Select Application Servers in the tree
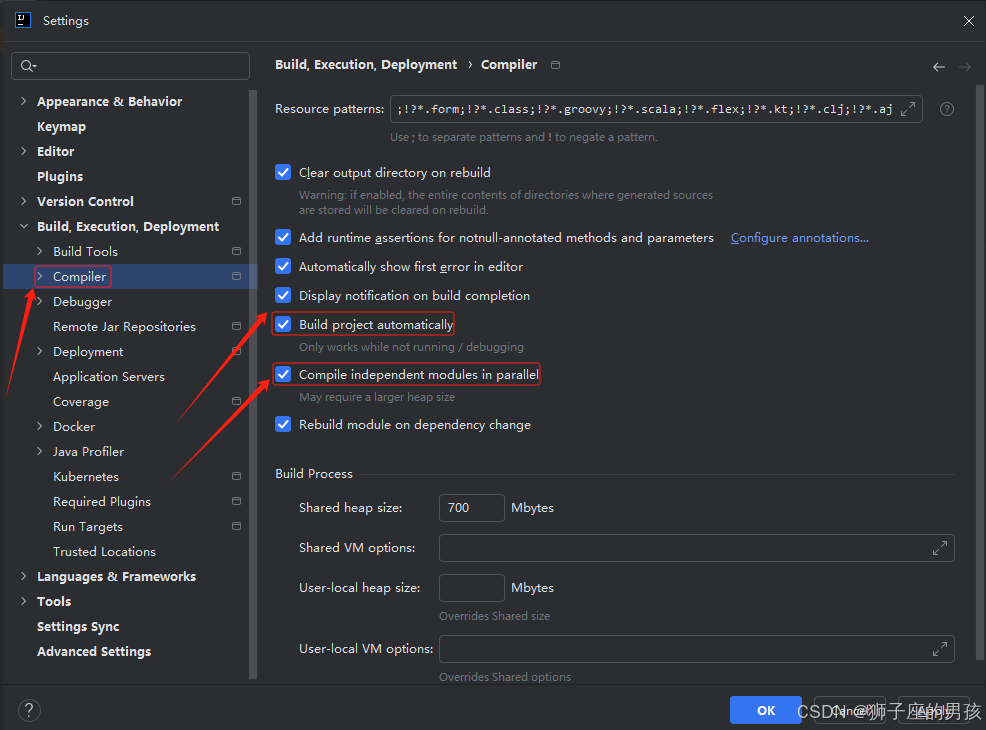Image resolution: width=986 pixels, height=730 pixels. [109, 377]
